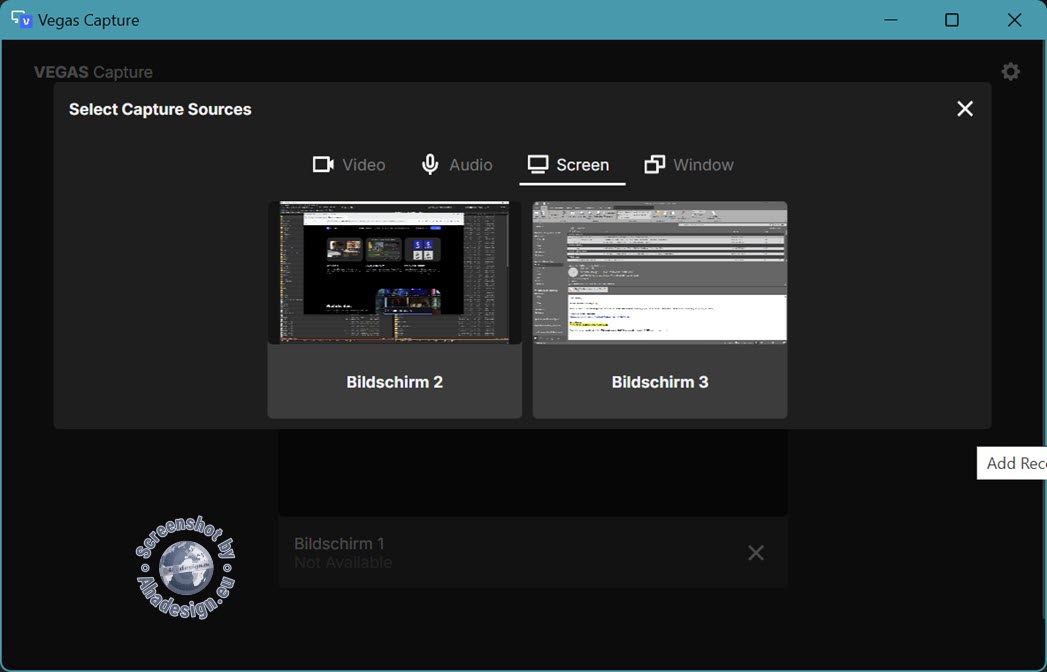Open settings via the gear icon

click(1010, 71)
